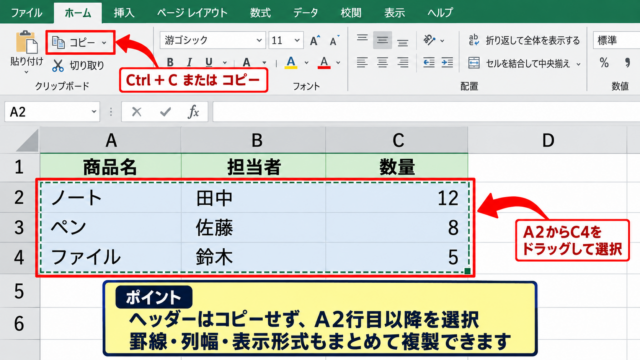Click the cell with value 12
640x360 pixels.
click(397, 198)
